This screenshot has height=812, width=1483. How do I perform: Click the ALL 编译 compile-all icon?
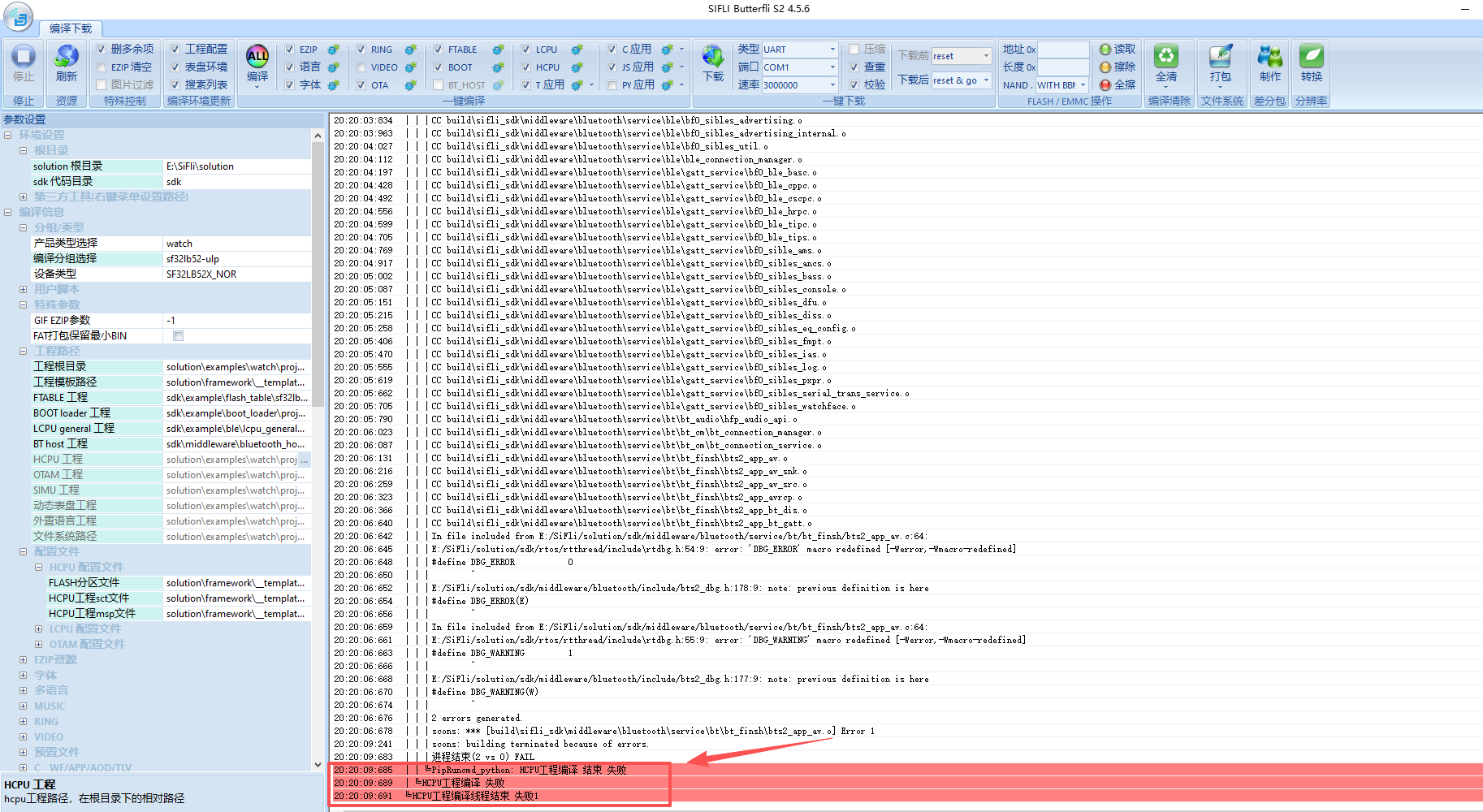257,57
